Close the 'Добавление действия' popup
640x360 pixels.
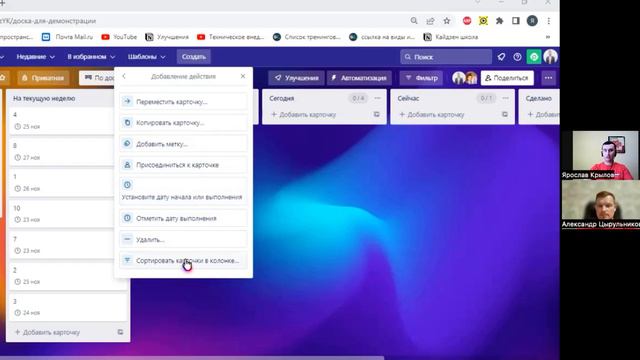coord(243,76)
